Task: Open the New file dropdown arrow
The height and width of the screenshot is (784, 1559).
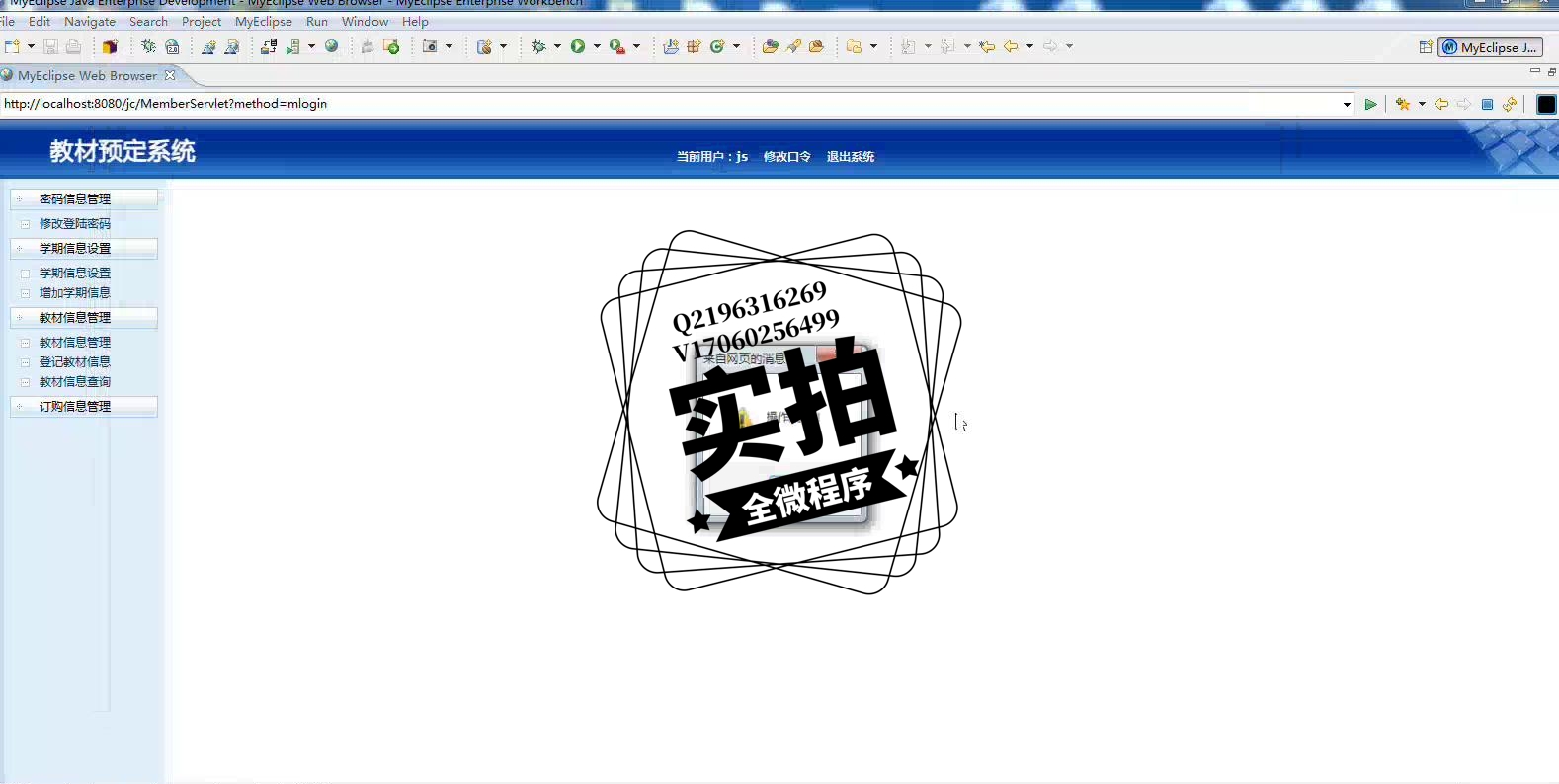Action: click(x=31, y=46)
